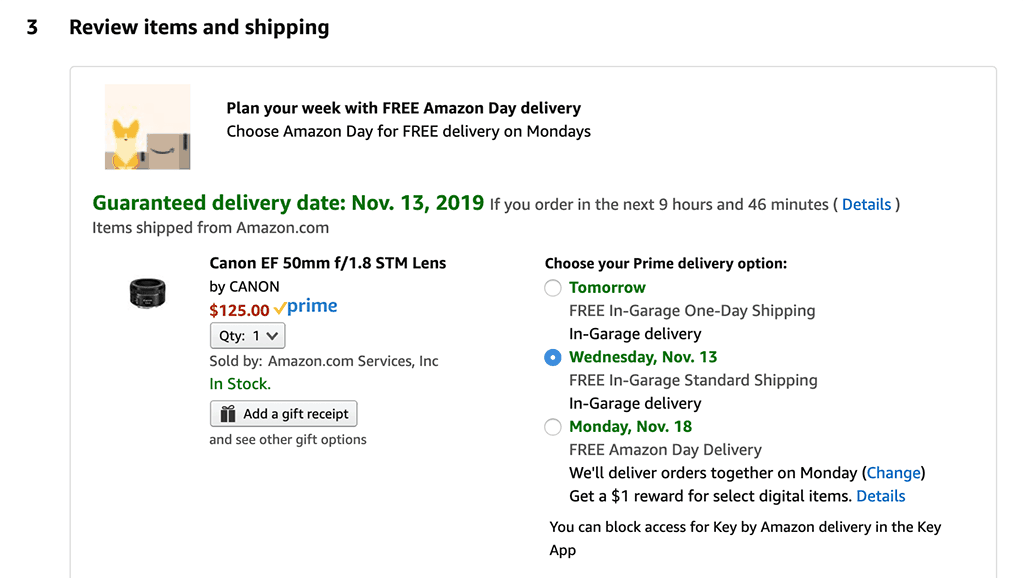Click the chevron arrow in Qty selector
The width and height of the screenshot is (1024, 578).
[x=272, y=336]
